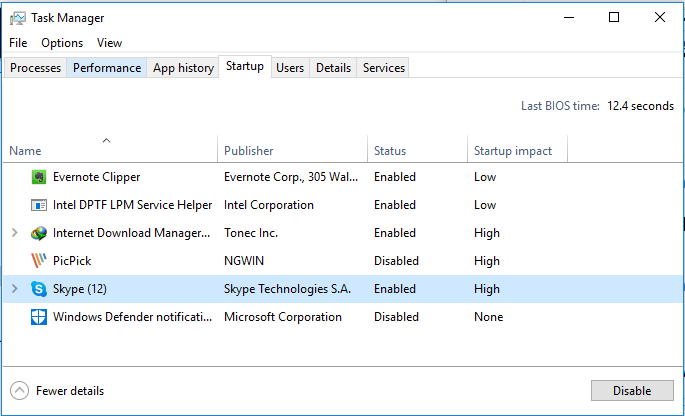
Task: Select the Intel DPTF LPM Service Helper name
Action: pyautogui.click(x=132, y=205)
